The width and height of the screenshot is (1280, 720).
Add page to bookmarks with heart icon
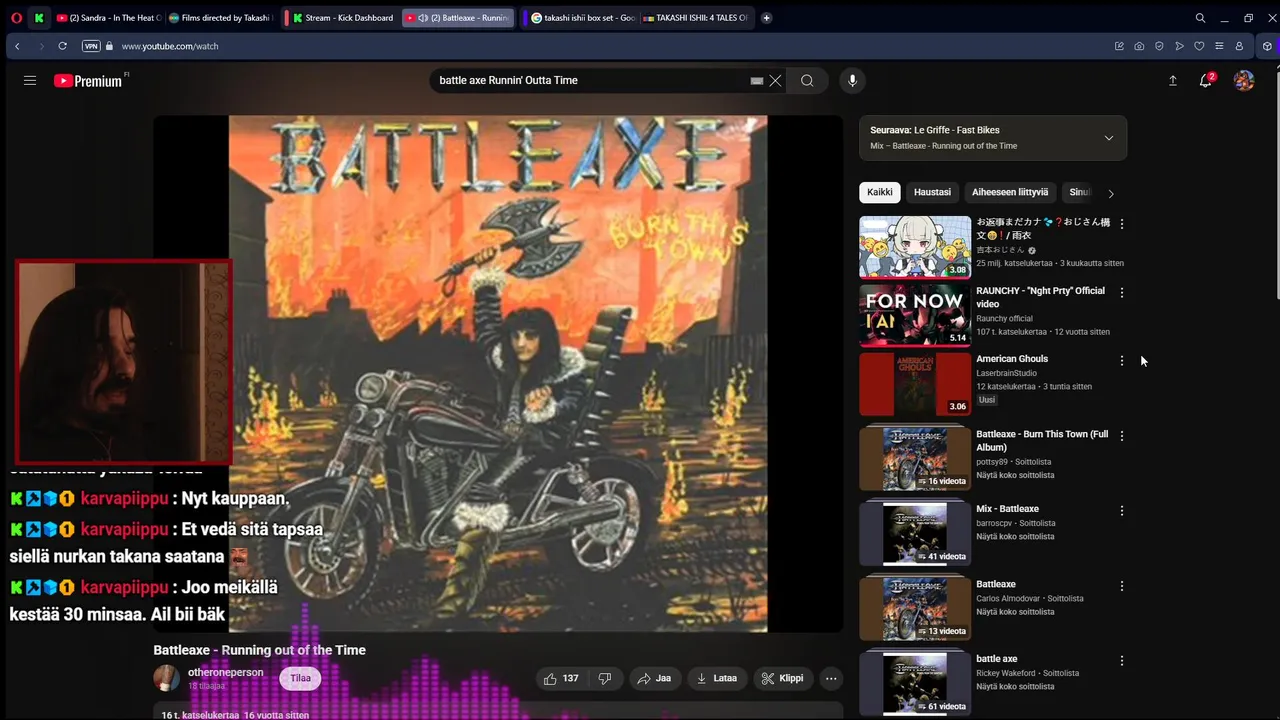pyautogui.click(x=1199, y=46)
